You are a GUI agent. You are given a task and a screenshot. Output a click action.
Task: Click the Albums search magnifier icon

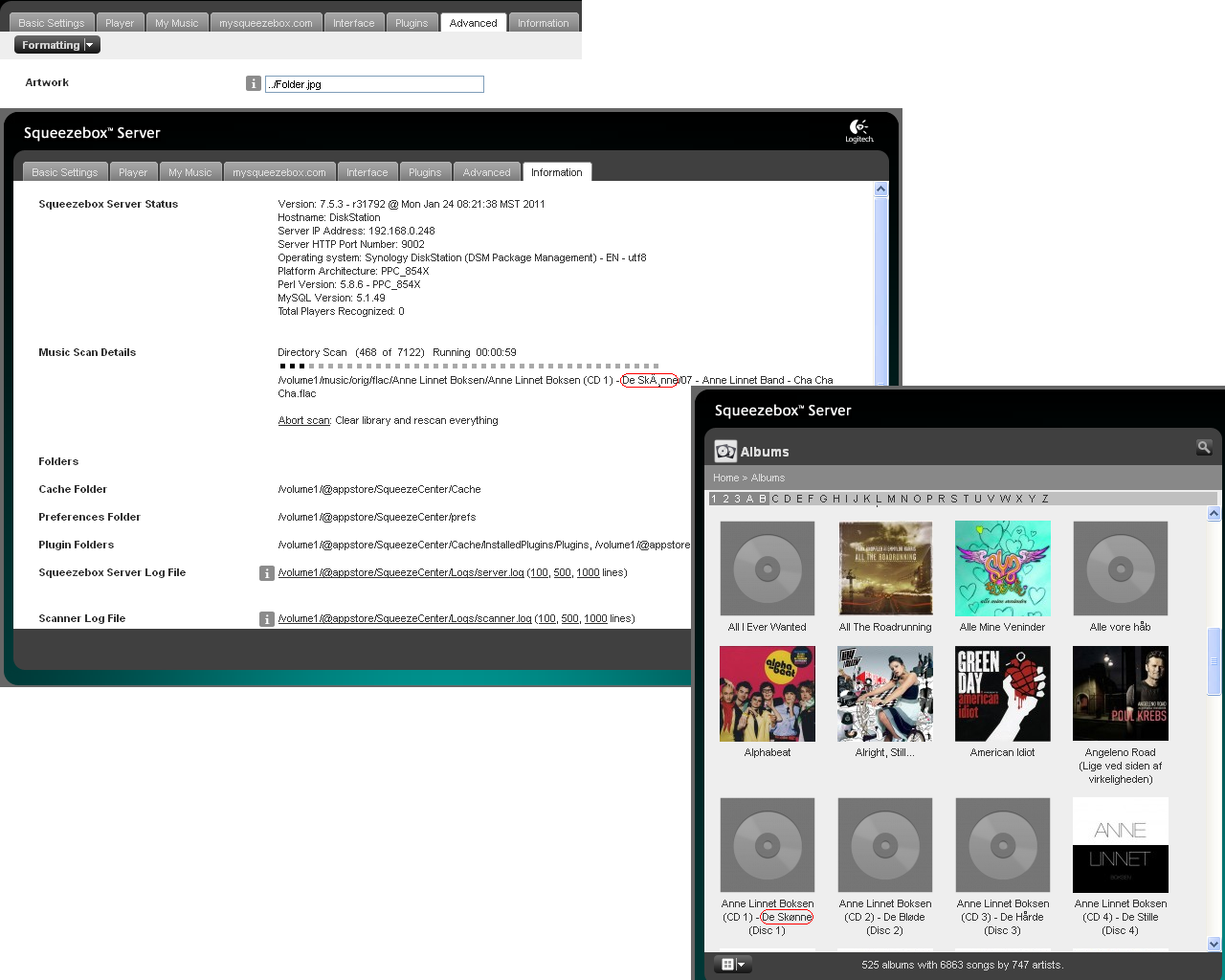pos(1204,447)
